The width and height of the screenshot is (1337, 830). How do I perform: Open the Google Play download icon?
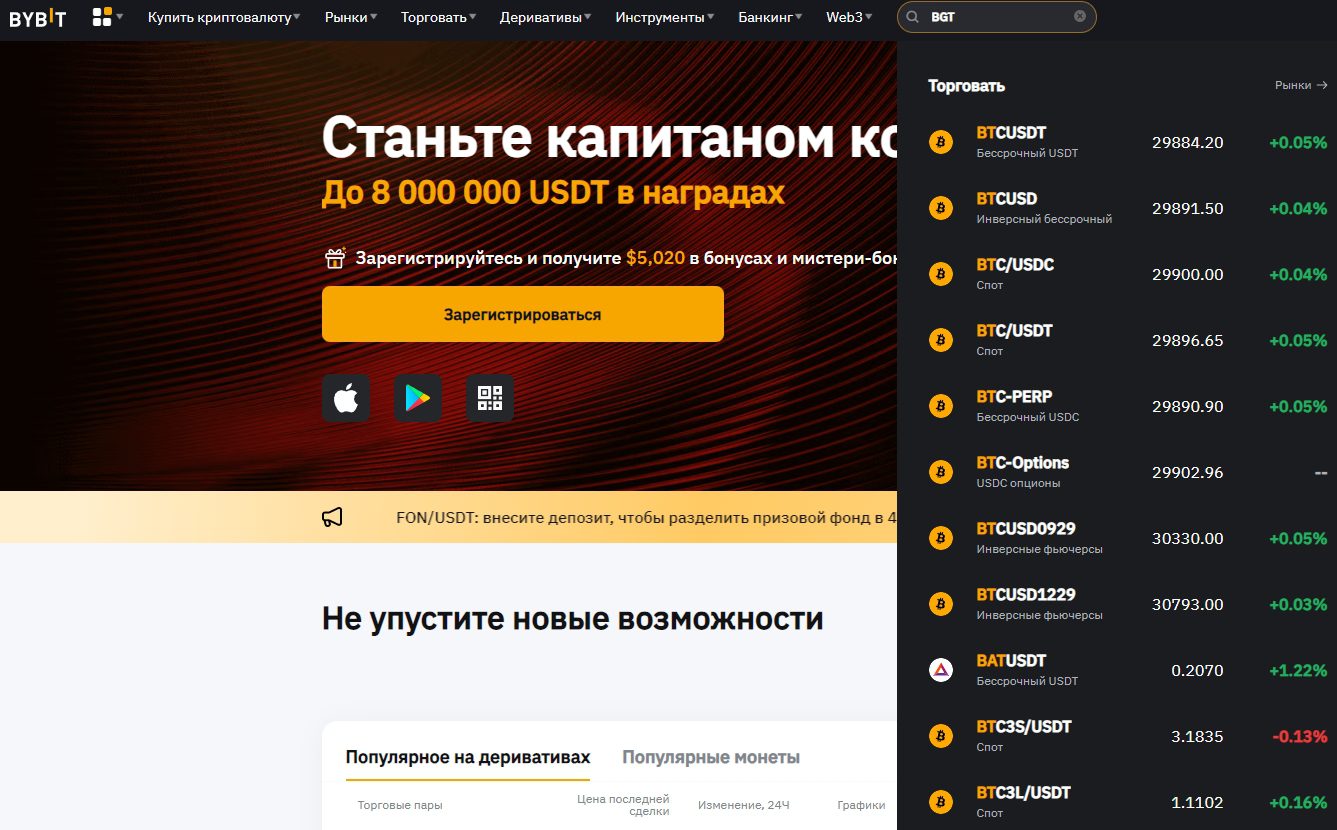[418, 398]
